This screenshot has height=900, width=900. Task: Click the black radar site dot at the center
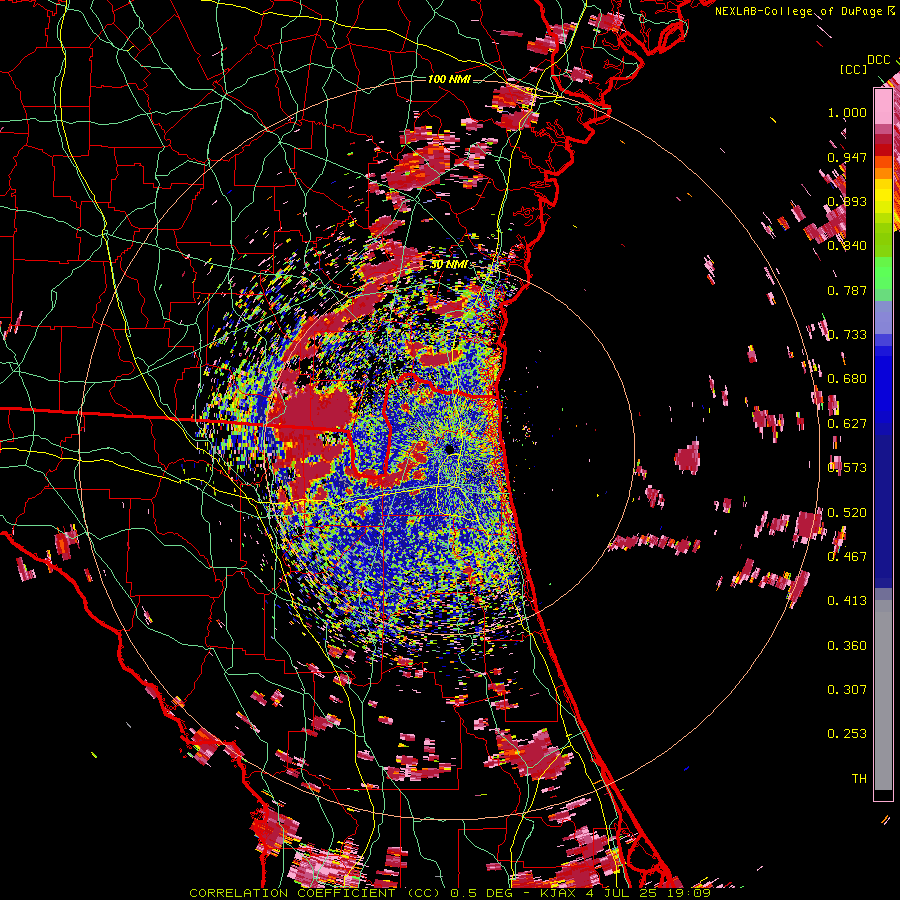pos(450,449)
